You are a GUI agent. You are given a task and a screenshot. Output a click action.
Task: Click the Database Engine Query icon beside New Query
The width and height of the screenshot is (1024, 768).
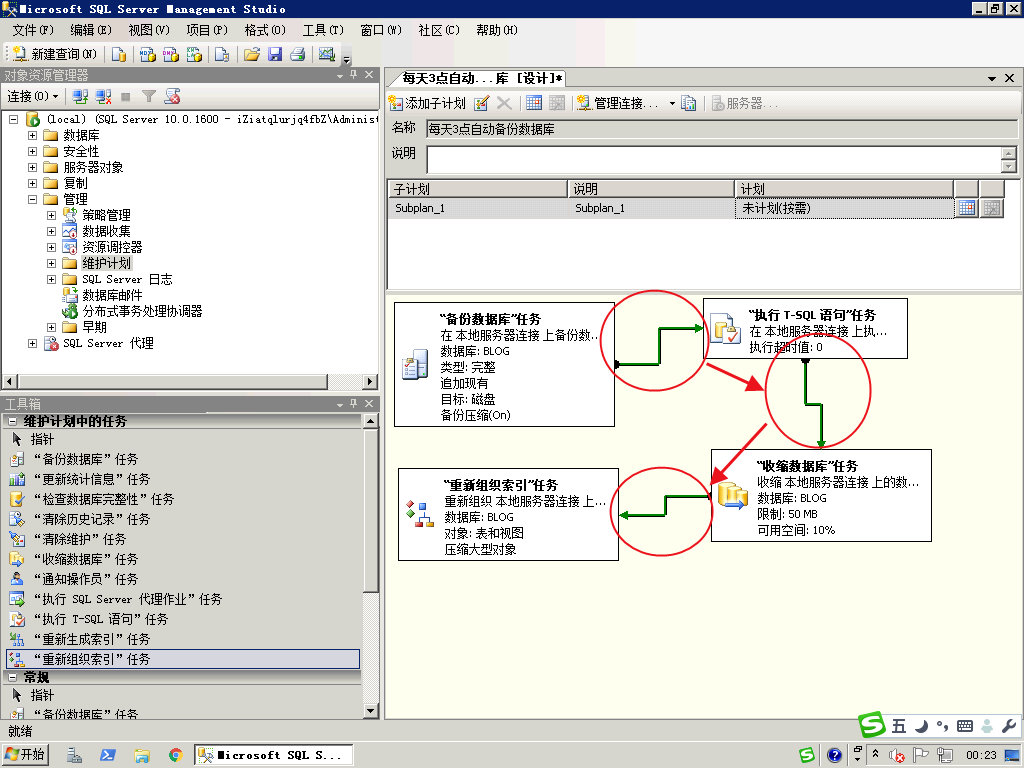119,54
